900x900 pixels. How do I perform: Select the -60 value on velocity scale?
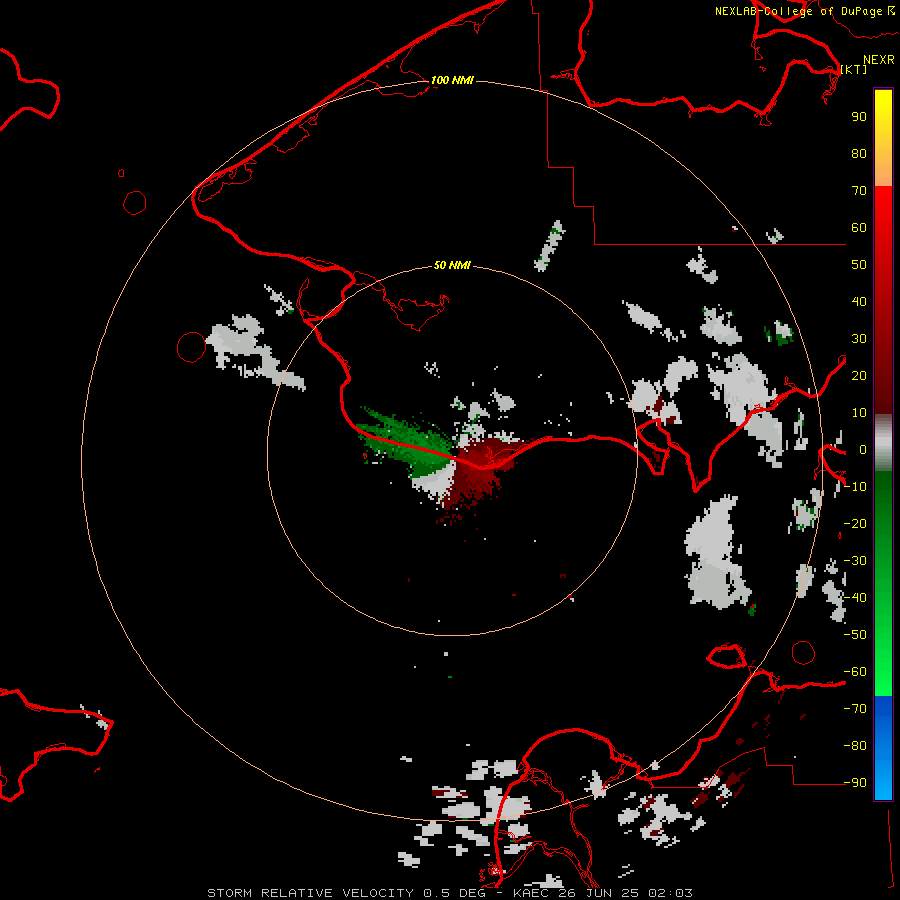point(855,672)
